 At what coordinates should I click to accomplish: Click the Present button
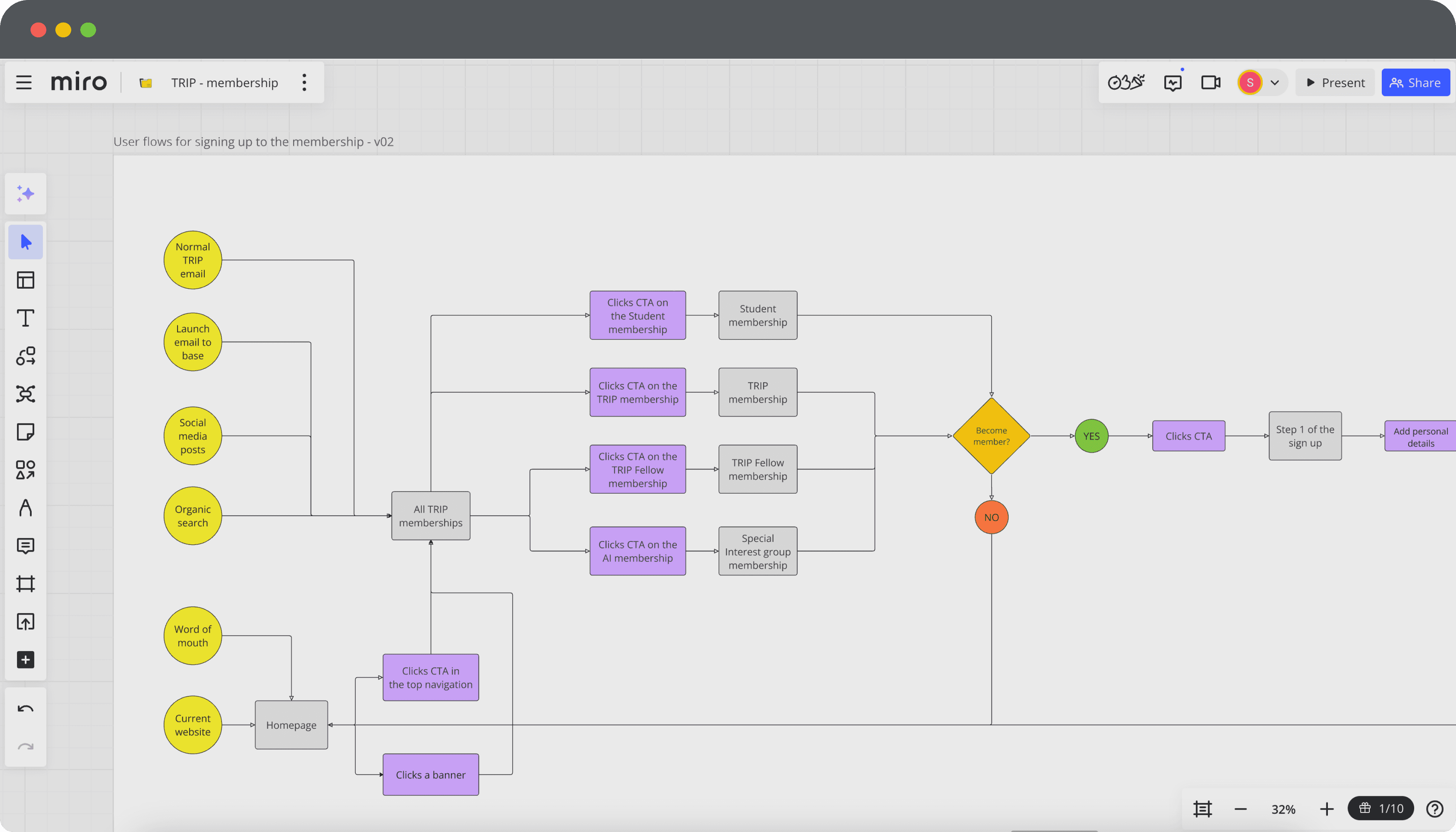tap(1335, 83)
